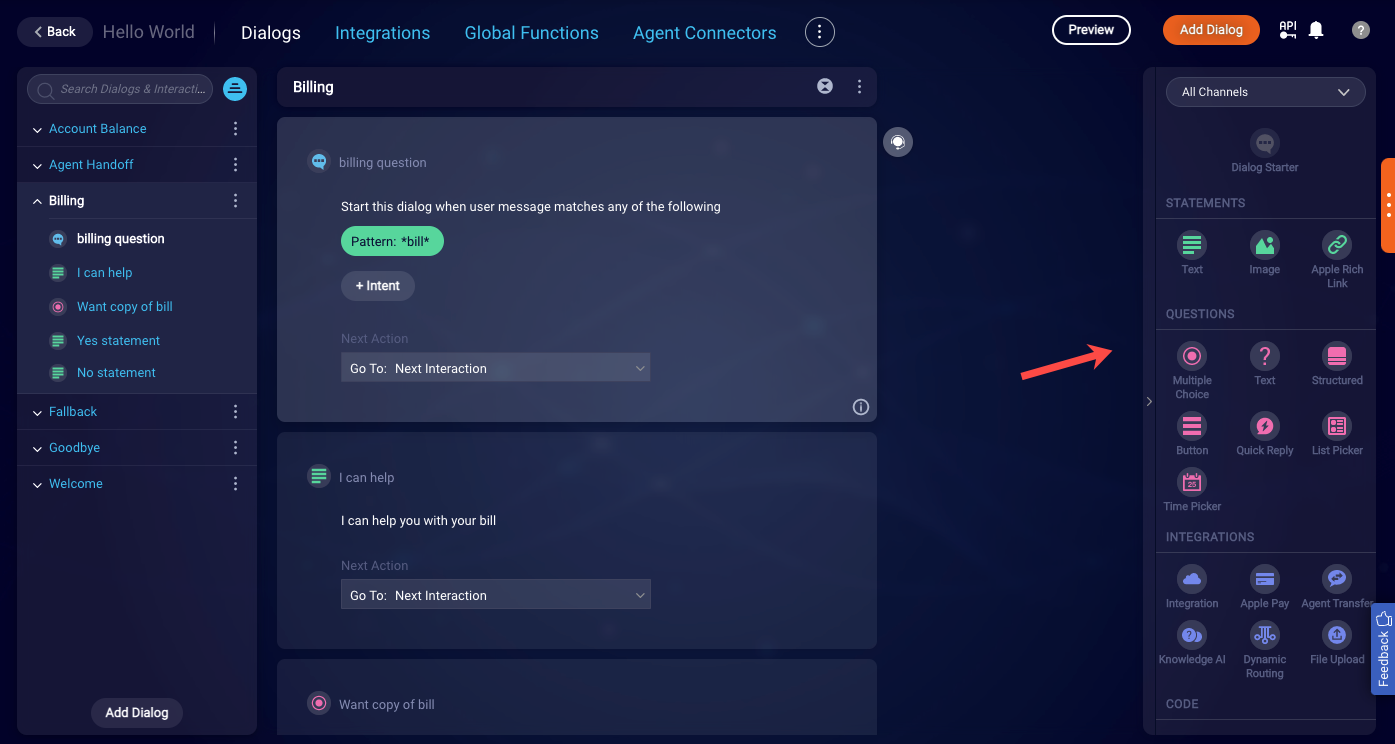Add an Apple Rich Link interaction
This screenshot has width=1395, height=744.
coord(1337,245)
